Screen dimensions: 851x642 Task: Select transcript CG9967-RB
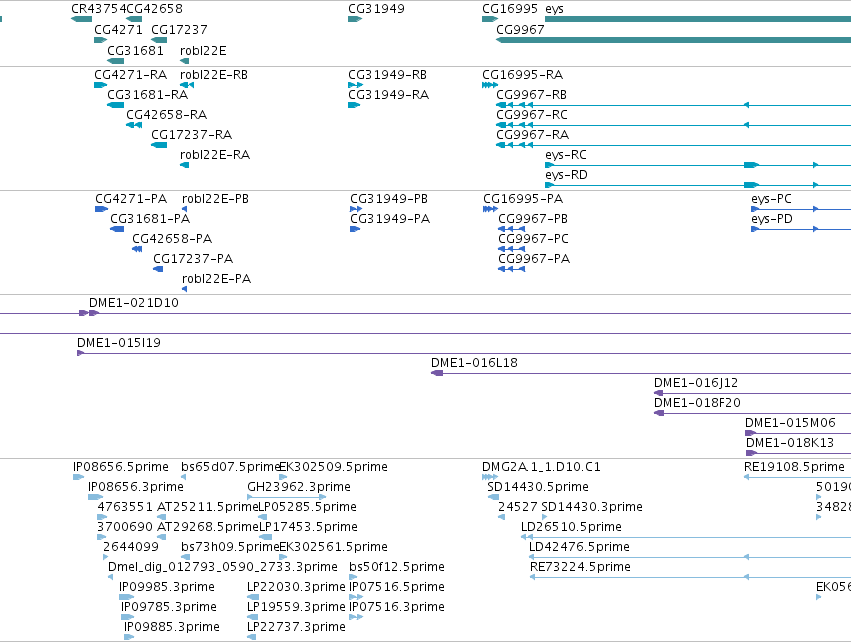(x=531, y=94)
